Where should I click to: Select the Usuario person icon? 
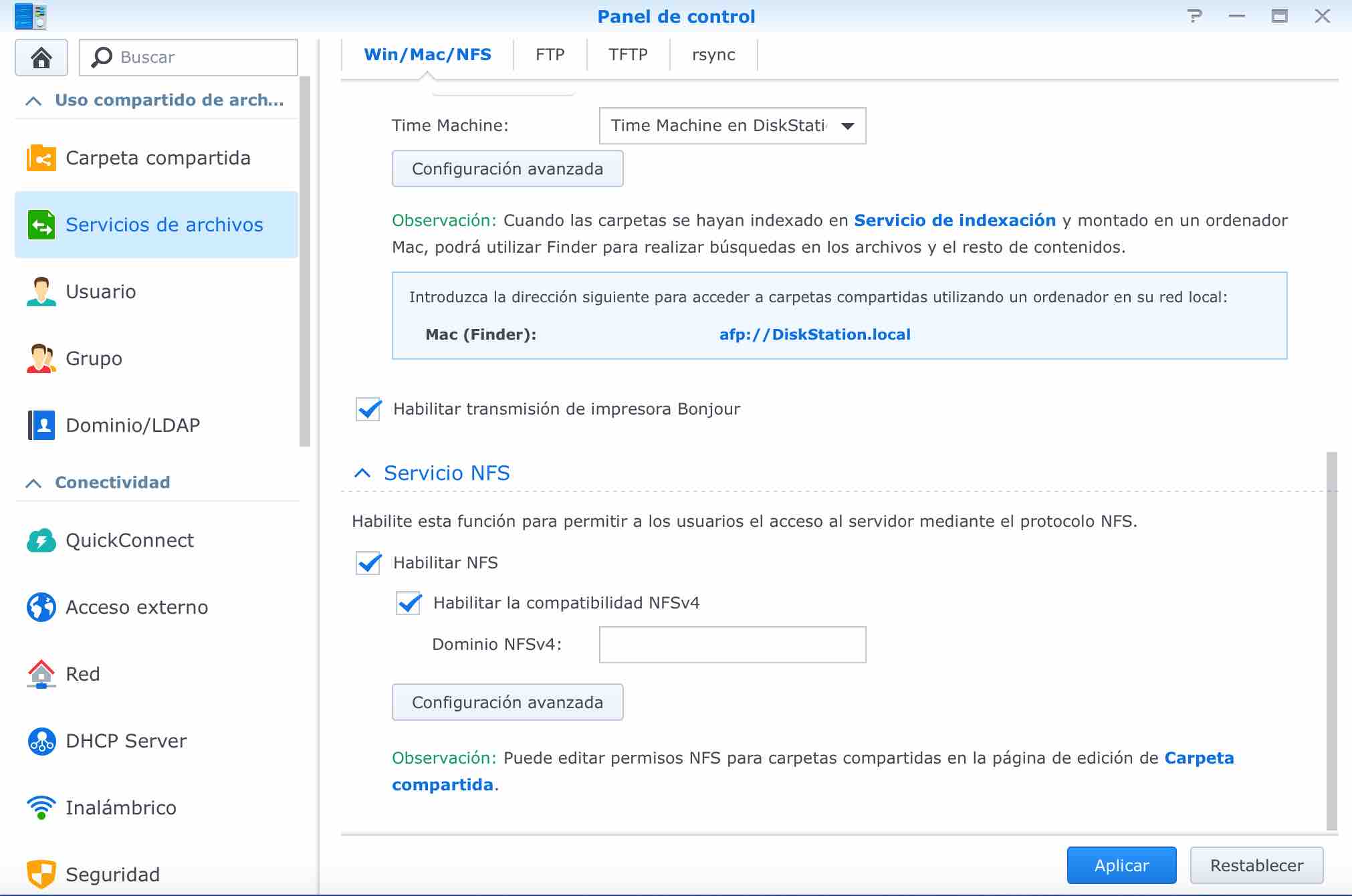tap(41, 292)
